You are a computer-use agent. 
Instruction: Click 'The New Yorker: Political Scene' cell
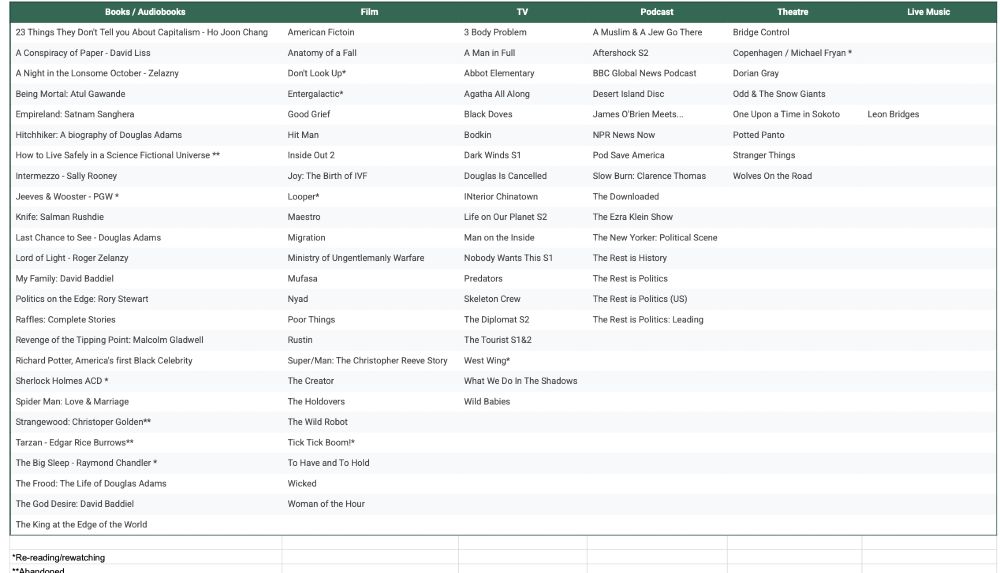tap(655, 237)
